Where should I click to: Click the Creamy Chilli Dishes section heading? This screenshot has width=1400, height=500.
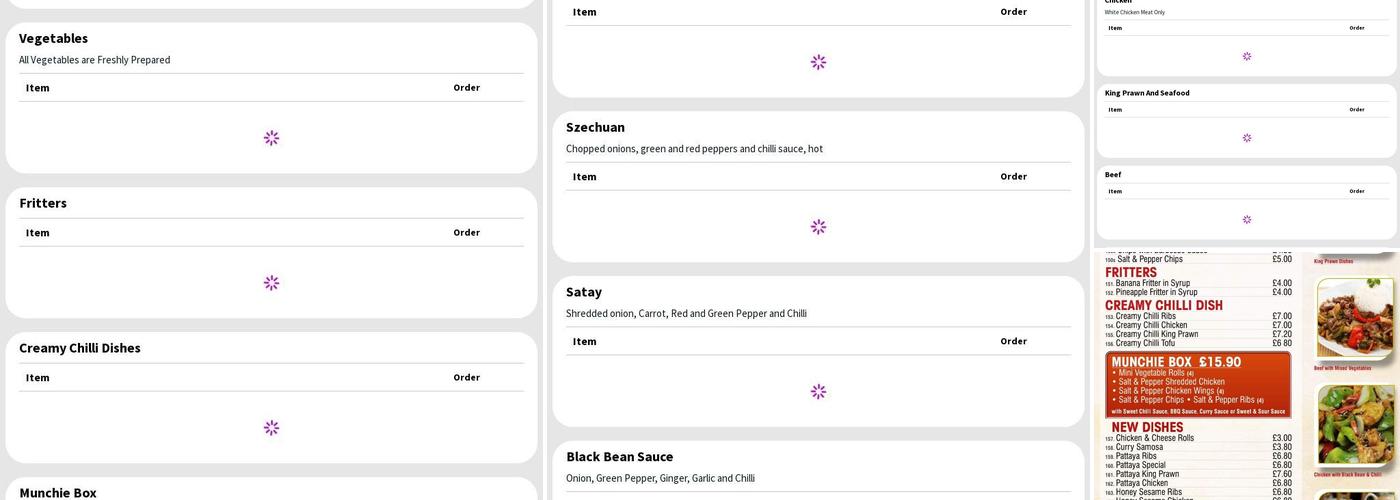coord(80,348)
